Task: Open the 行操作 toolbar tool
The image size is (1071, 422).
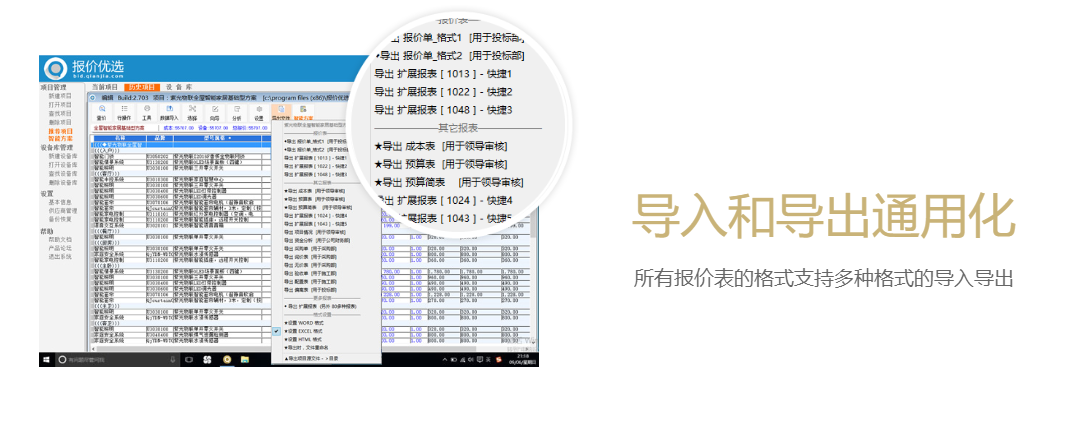Action: (x=123, y=112)
